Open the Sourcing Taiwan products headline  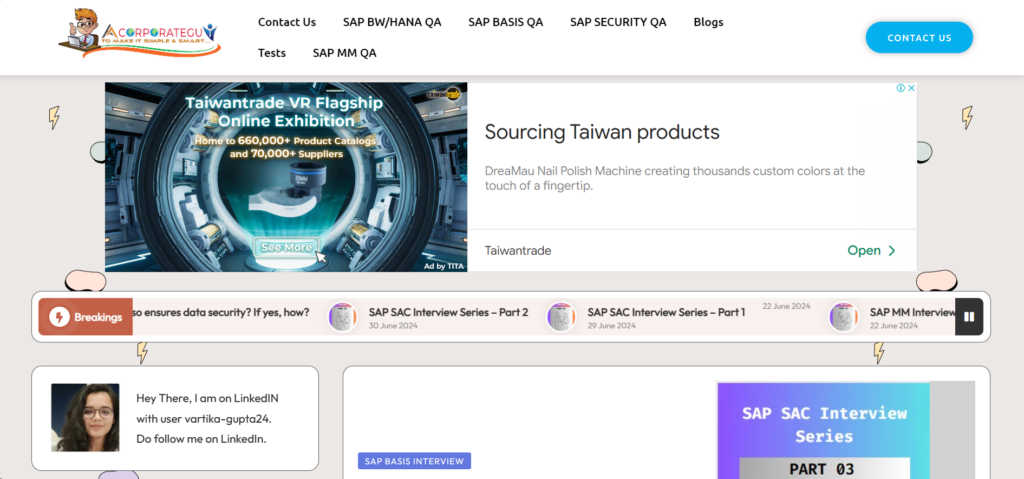(x=601, y=132)
